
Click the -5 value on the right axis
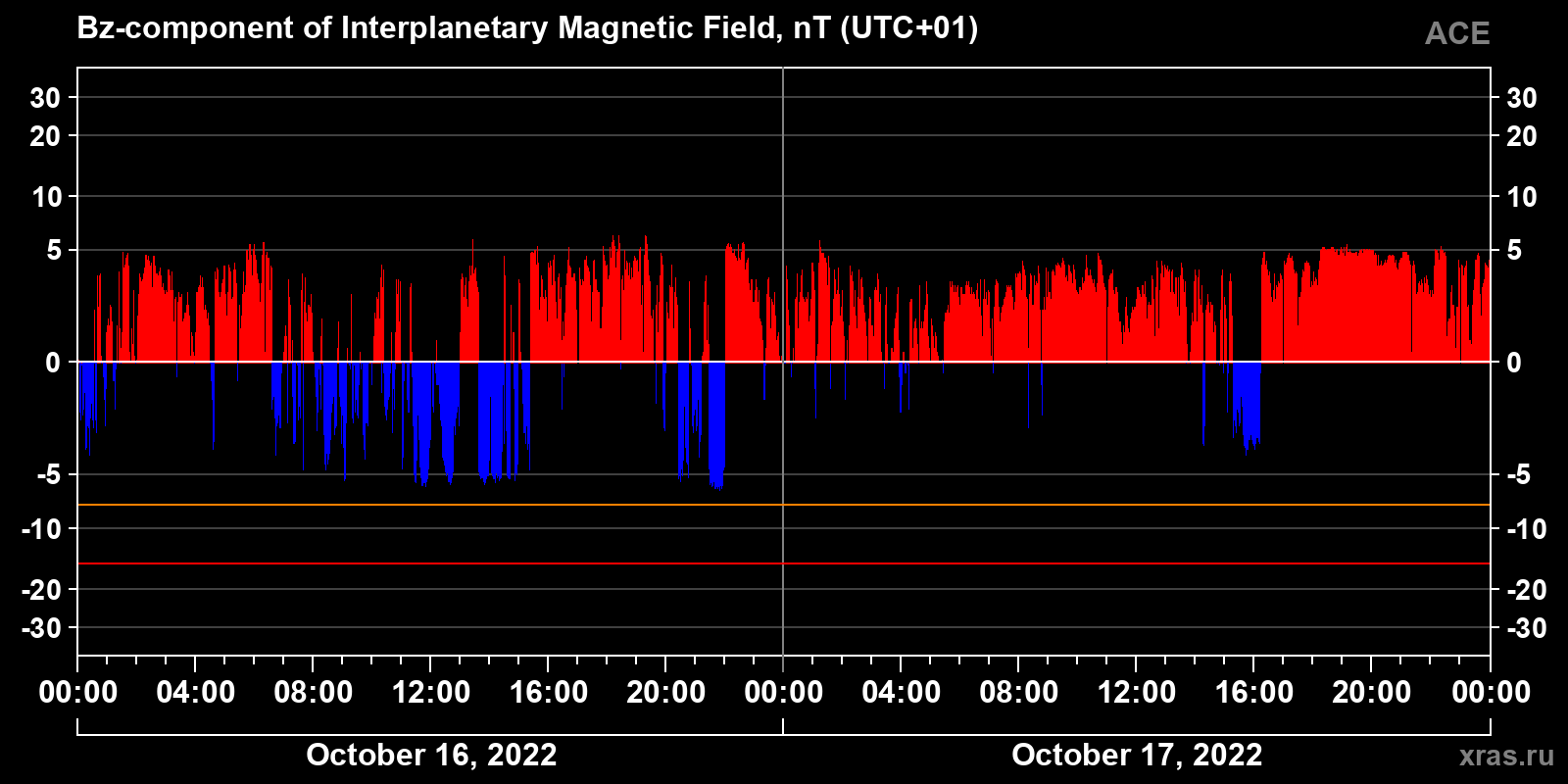pos(1519,475)
